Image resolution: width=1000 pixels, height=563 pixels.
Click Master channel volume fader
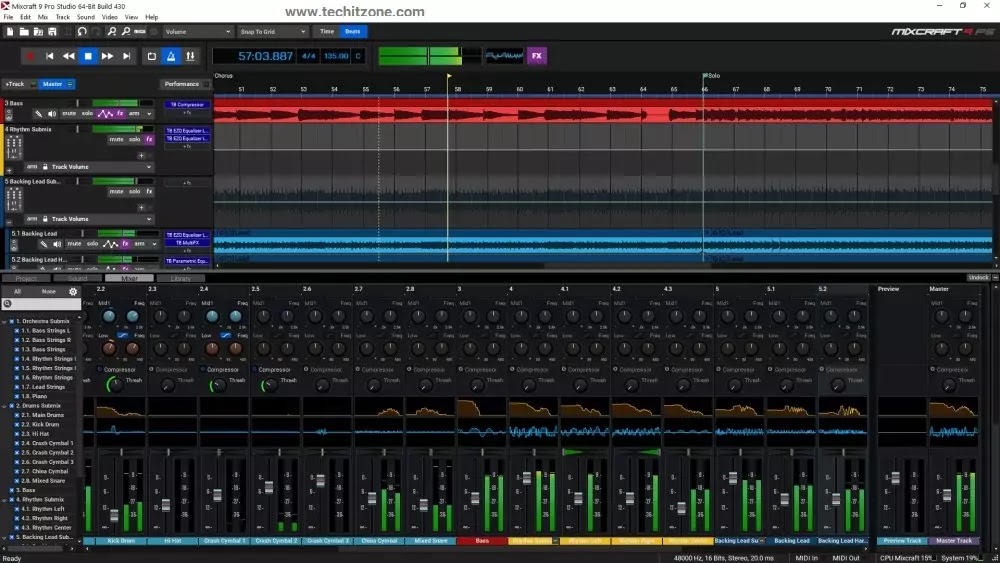[946, 495]
